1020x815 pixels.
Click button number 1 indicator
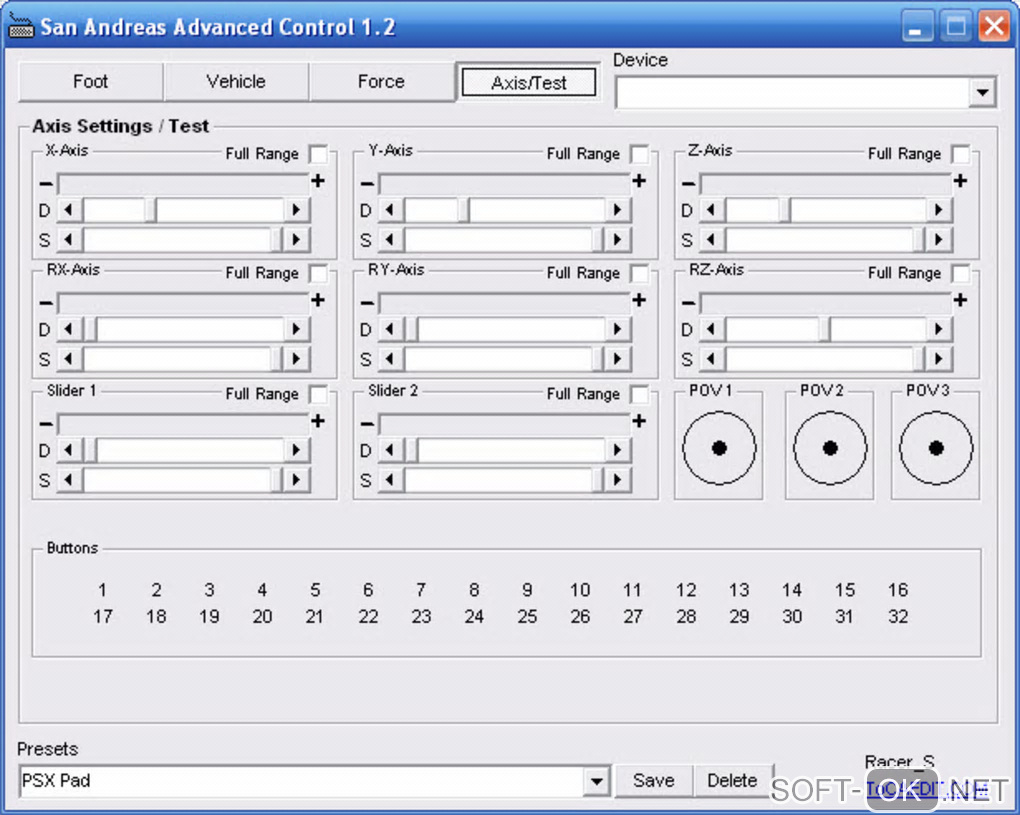click(x=102, y=590)
